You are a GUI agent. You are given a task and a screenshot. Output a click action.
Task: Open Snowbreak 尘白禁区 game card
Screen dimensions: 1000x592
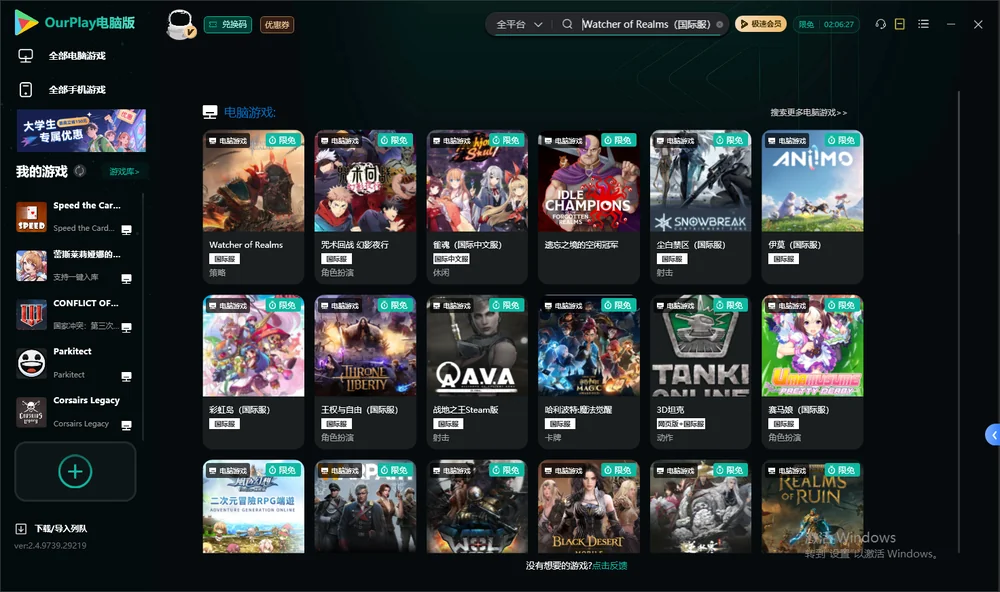[x=700, y=207]
